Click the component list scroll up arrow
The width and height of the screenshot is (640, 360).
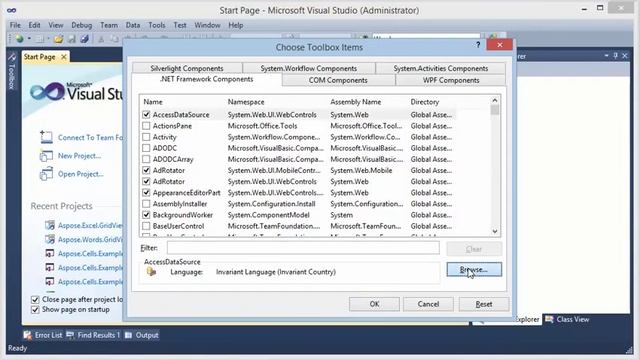[x=495, y=100]
